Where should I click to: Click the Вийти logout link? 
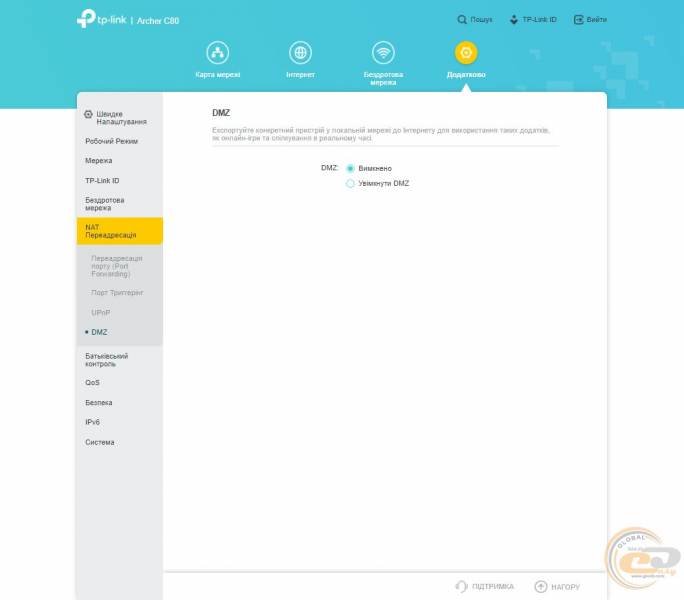[597, 20]
